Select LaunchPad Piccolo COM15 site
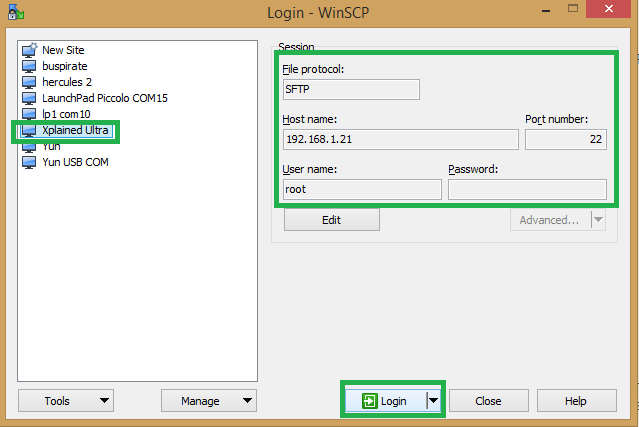Screen dimensions: 639x427 (x=105, y=98)
